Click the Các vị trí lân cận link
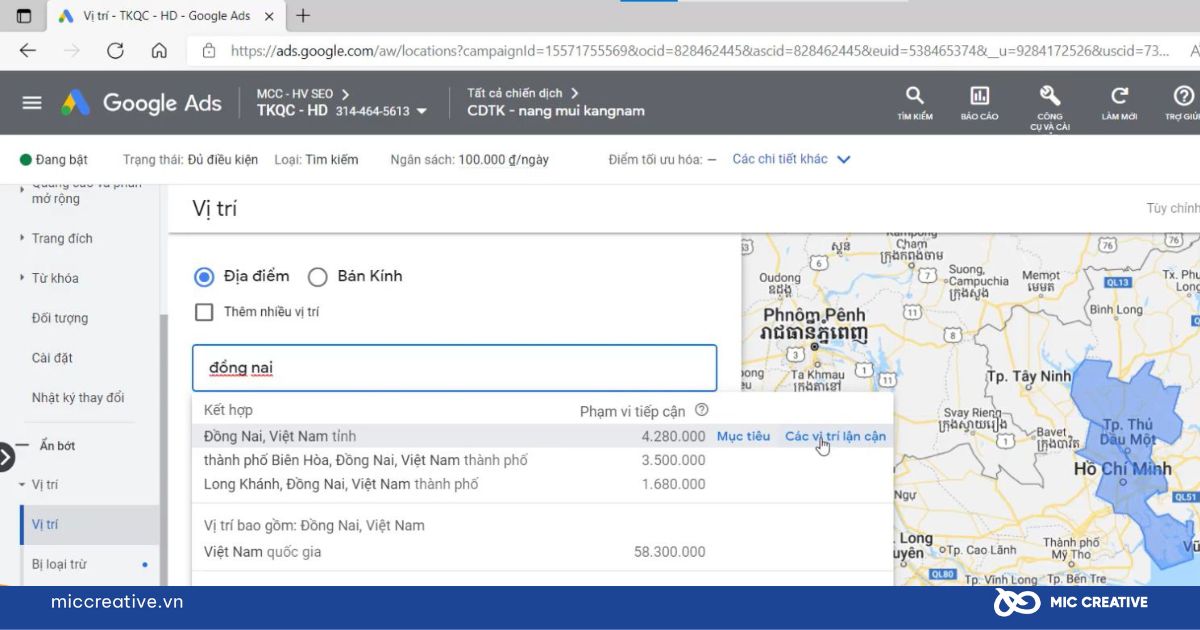1200x630 pixels. point(835,436)
